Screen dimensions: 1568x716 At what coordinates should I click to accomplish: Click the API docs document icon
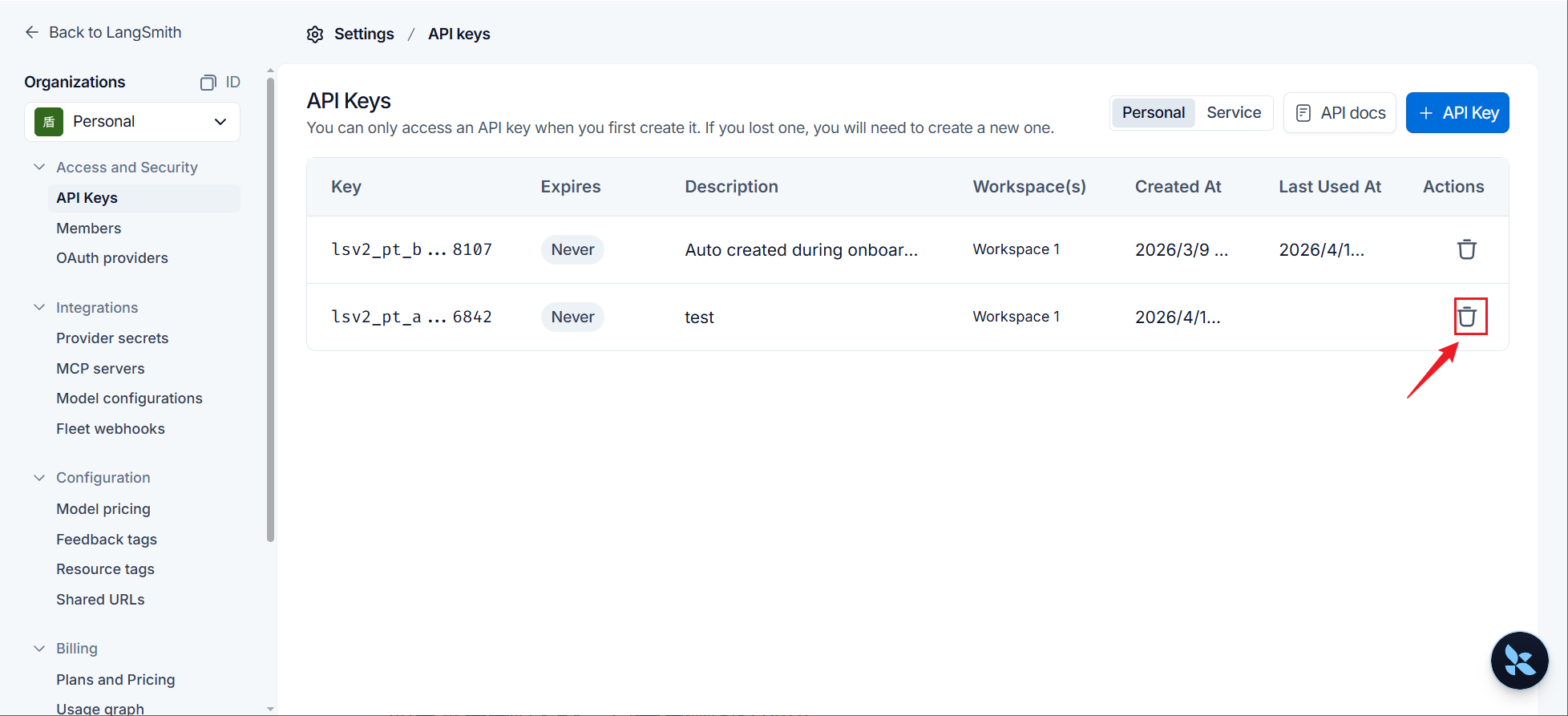click(1303, 113)
